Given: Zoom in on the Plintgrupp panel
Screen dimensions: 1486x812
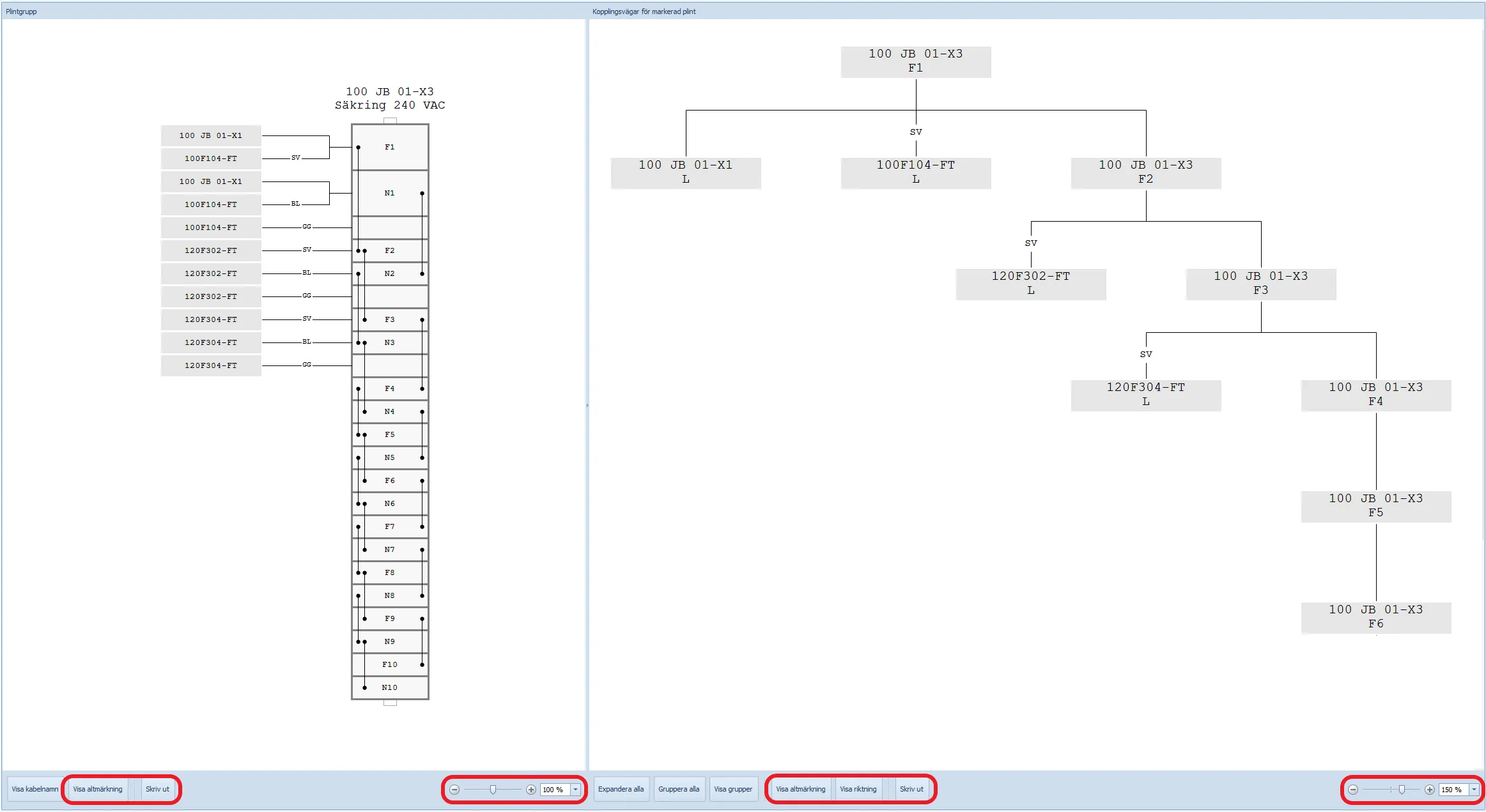Looking at the screenshot, I should [x=531, y=790].
